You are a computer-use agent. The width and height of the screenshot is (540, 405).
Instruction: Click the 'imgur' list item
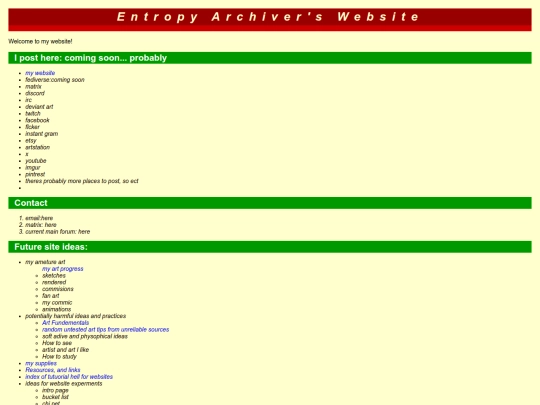[33, 167]
